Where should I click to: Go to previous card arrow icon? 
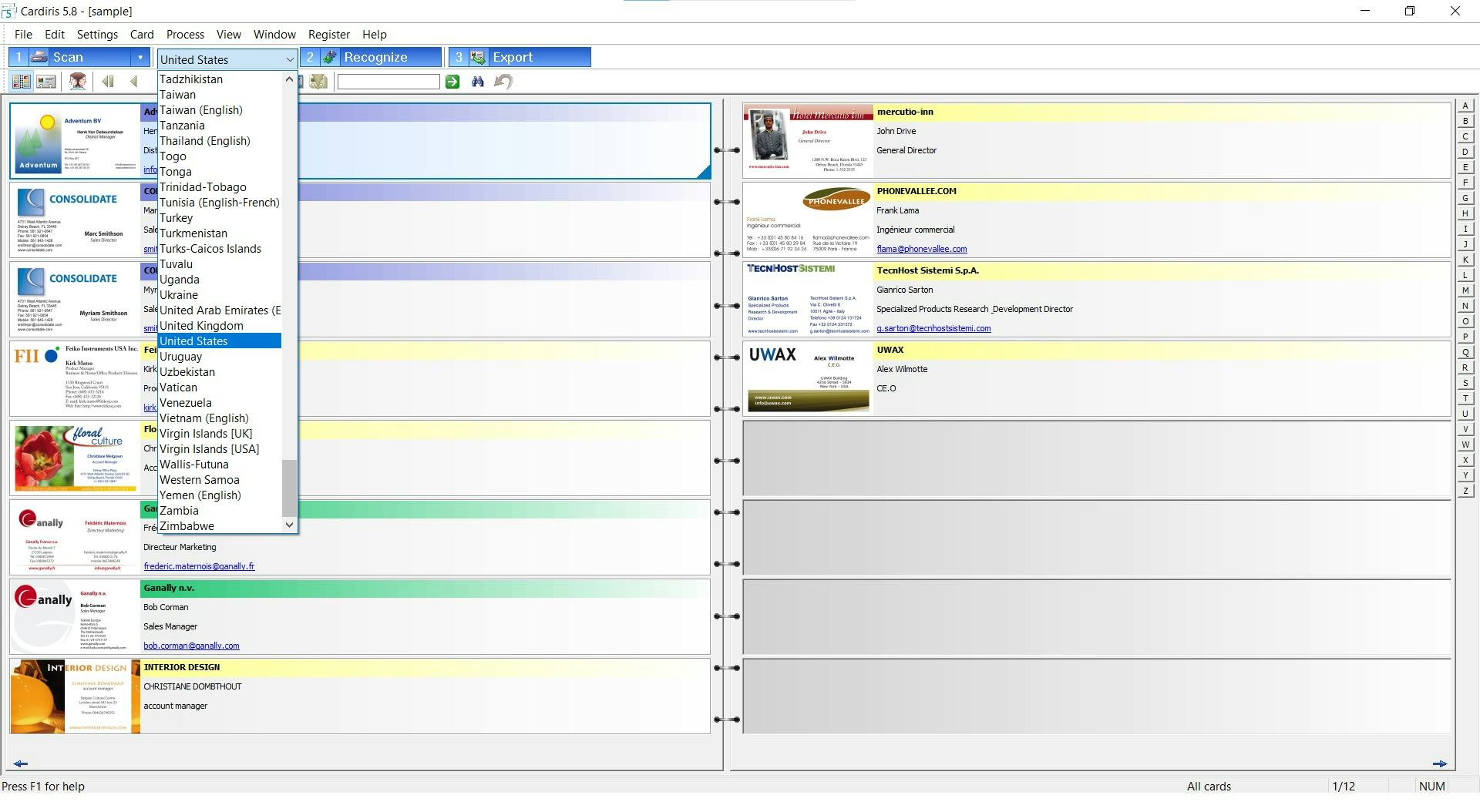pos(134,82)
